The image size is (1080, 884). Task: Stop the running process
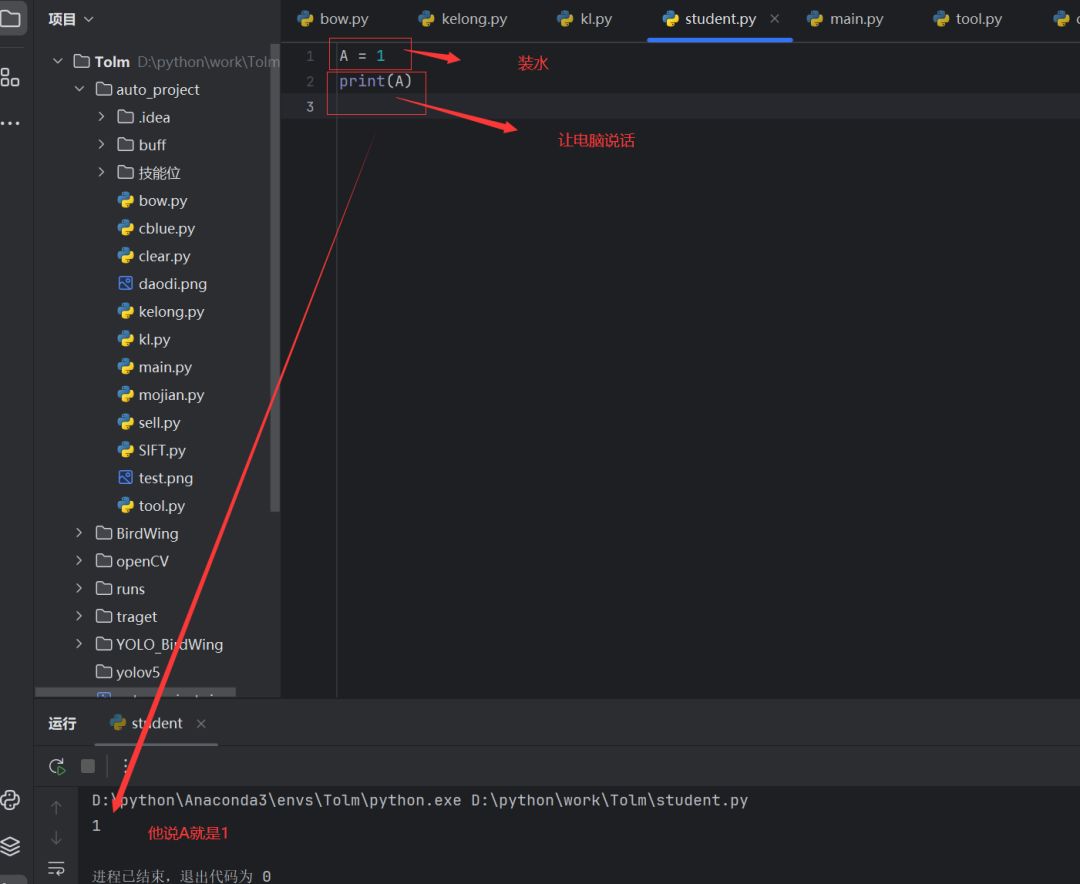tap(88, 766)
